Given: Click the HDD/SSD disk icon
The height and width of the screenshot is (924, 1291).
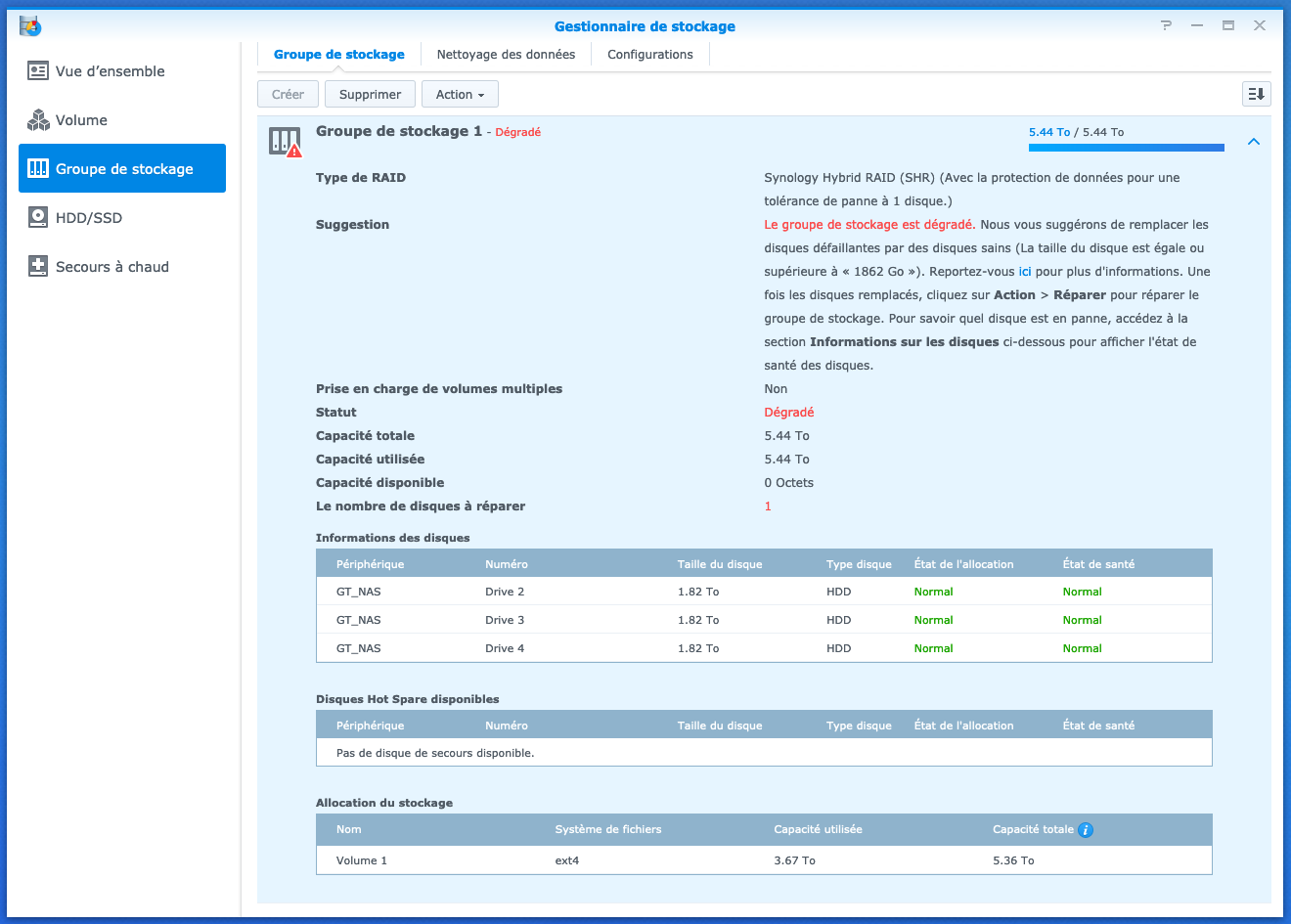Looking at the screenshot, I should point(38,218).
